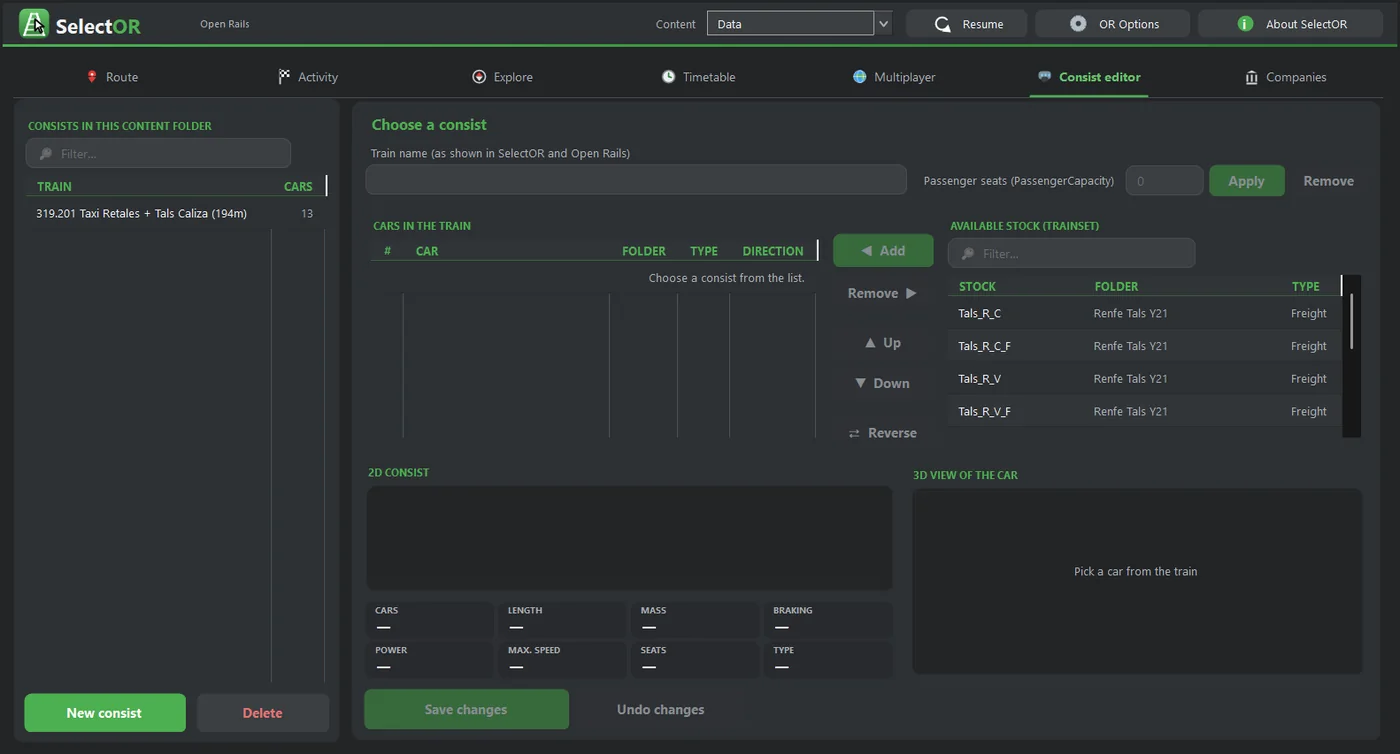Click the Route map pin icon
This screenshot has height=754, width=1400.
click(92, 77)
